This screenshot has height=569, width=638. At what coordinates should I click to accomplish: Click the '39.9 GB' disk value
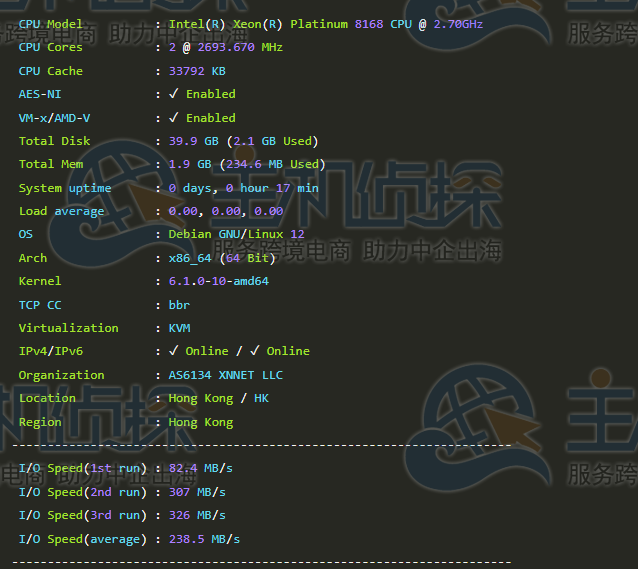pyautogui.click(x=194, y=141)
